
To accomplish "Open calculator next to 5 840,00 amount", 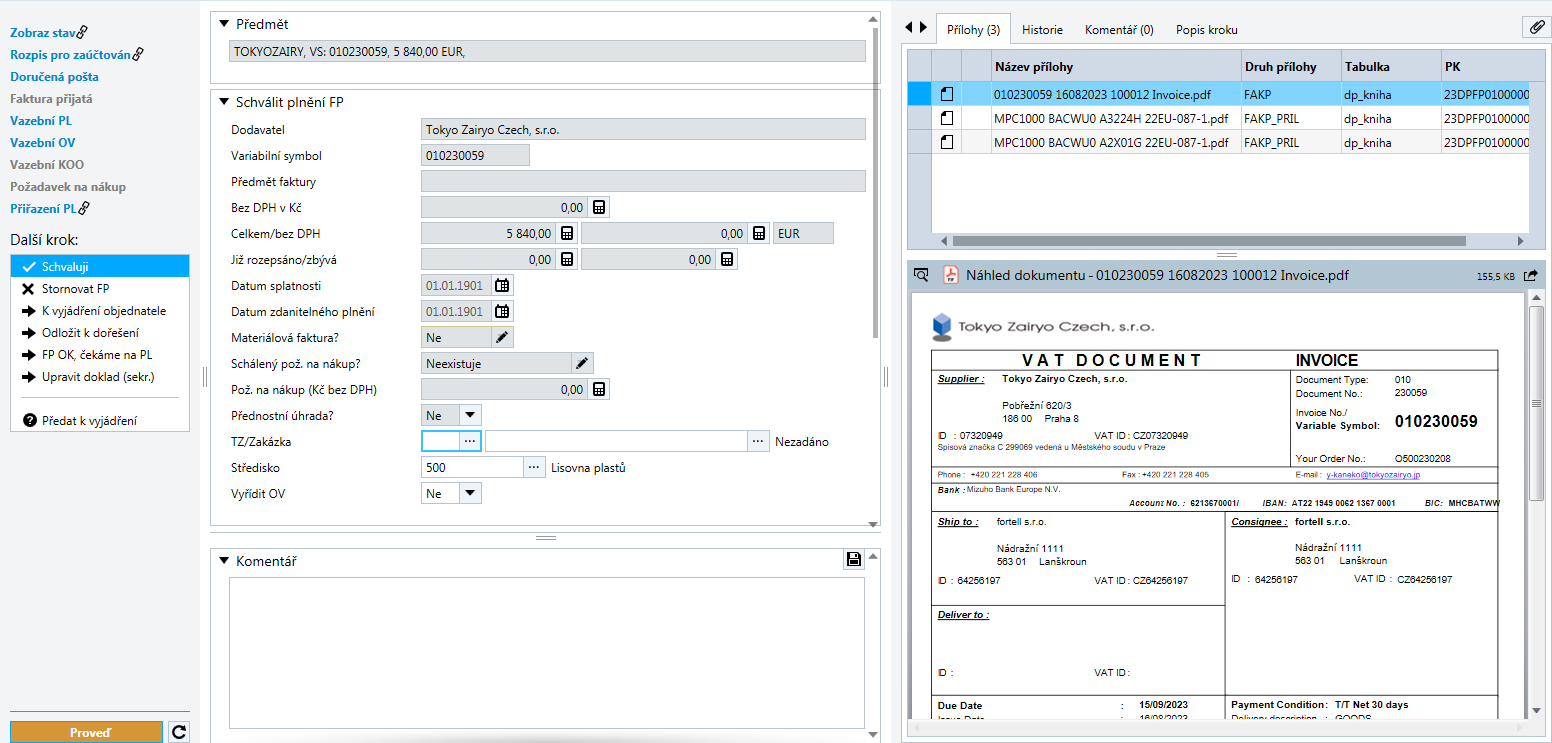I will point(567,234).
